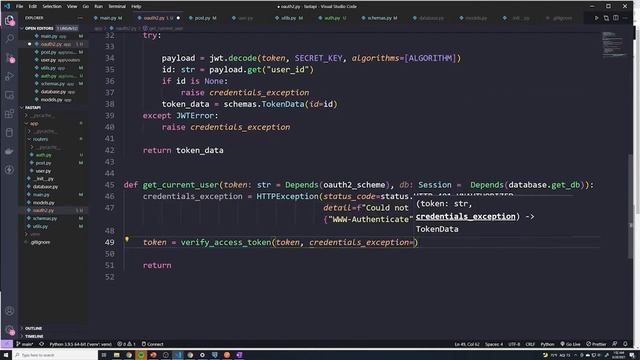Open the Manage gear icon

click(x=9, y=329)
